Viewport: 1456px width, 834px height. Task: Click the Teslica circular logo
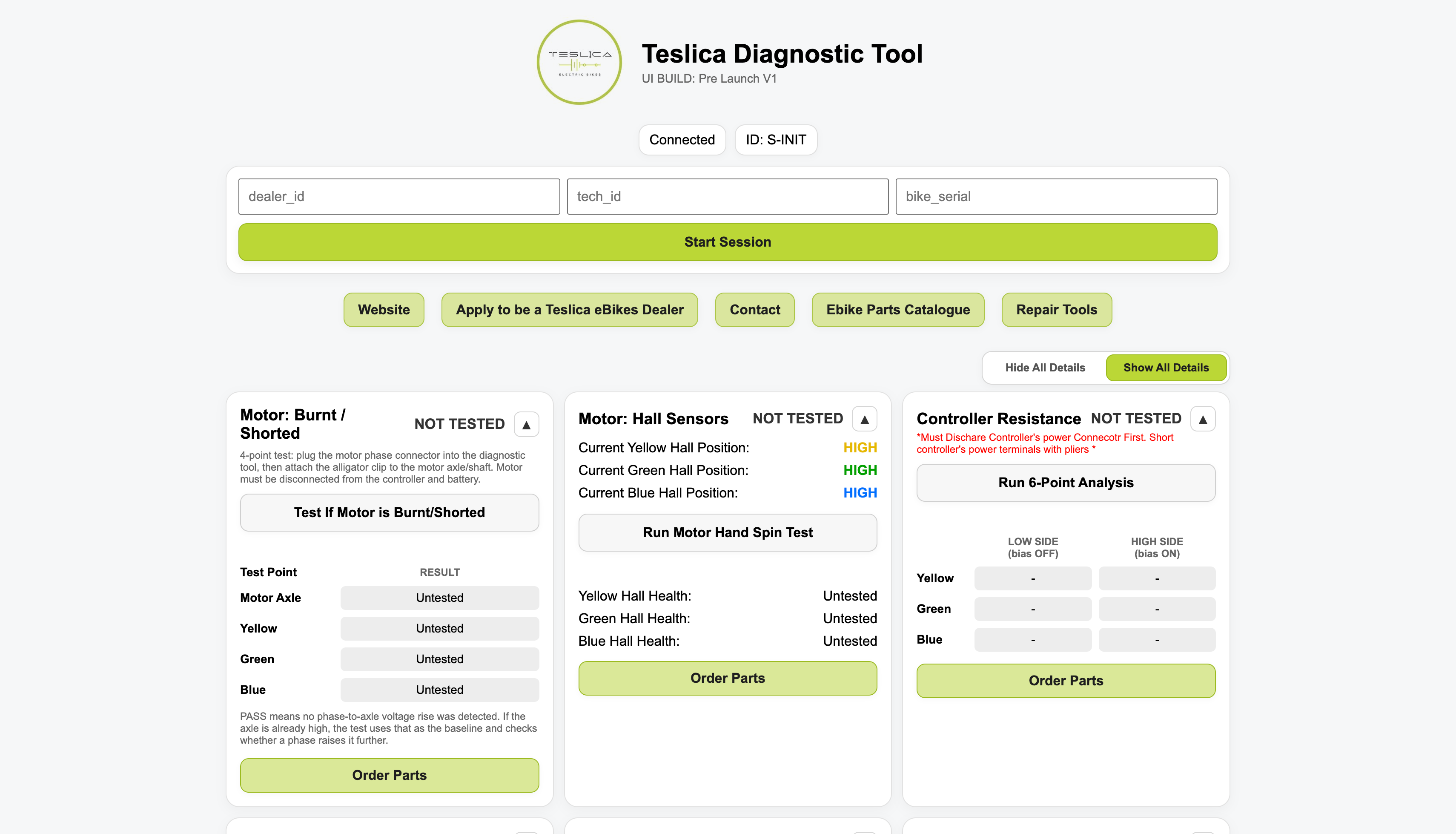[x=579, y=63]
